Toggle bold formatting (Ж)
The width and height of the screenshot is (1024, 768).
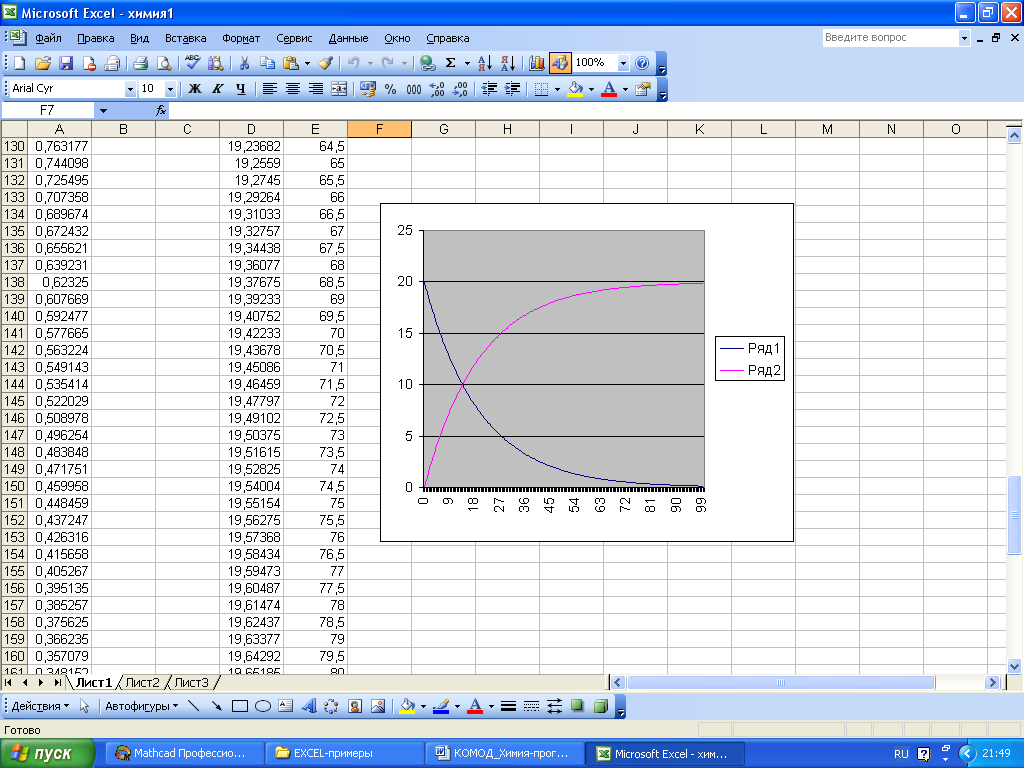coord(195,89)
